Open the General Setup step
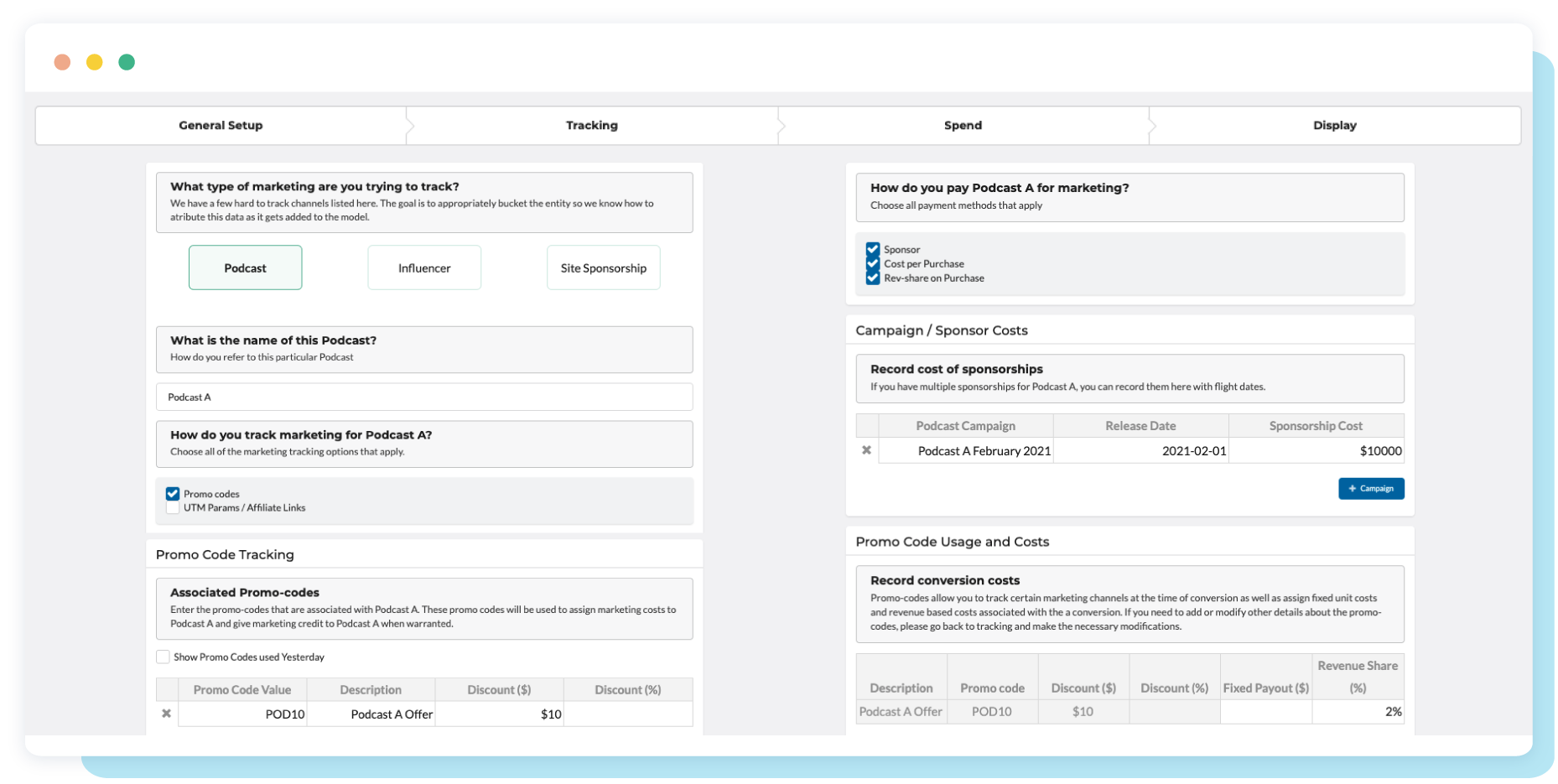The height and width of the screenshot is (784, 1558). click(221, 125)
